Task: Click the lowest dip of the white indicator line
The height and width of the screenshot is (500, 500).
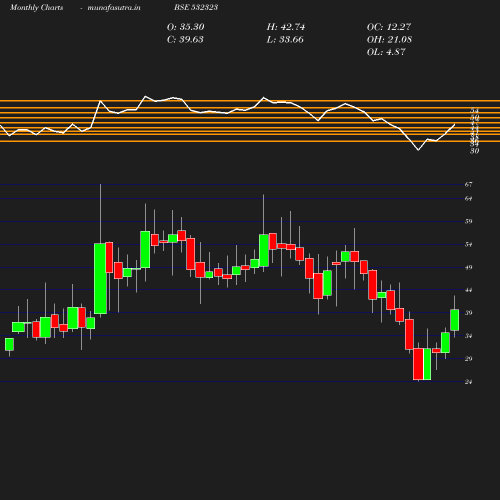Action: click(x=418, y=150)
